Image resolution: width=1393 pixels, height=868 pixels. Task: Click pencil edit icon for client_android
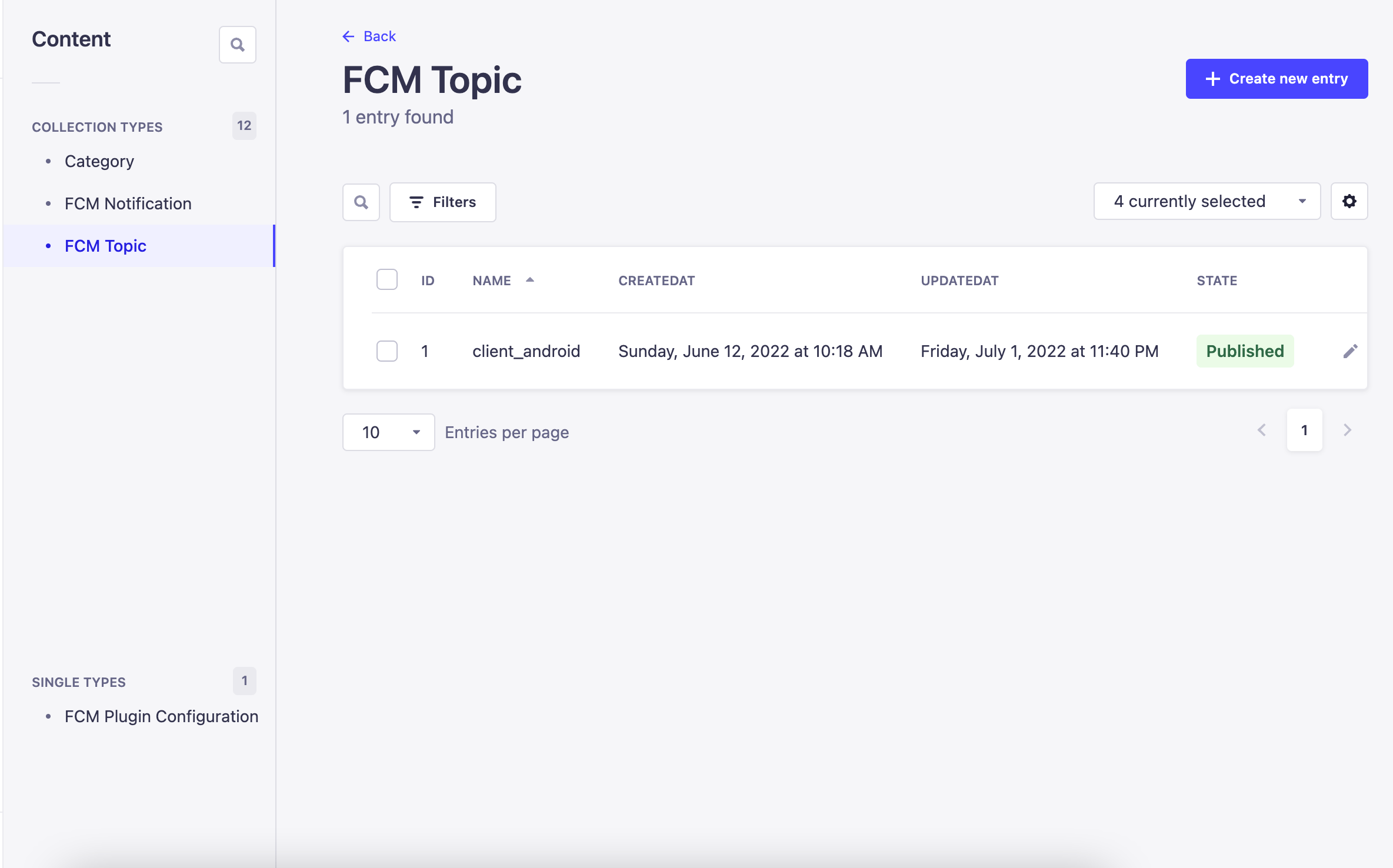(x=1350, y=351)
